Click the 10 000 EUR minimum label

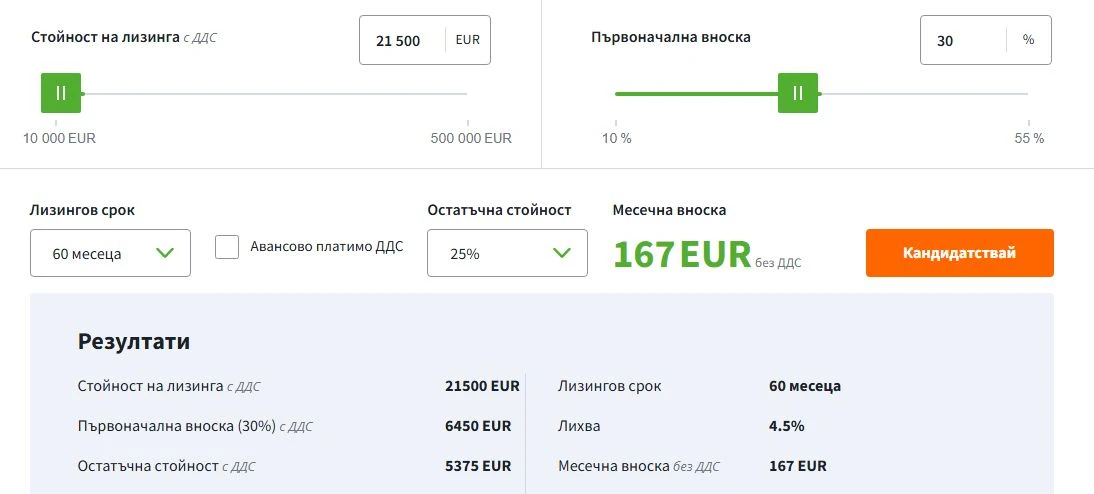(60, 138)
